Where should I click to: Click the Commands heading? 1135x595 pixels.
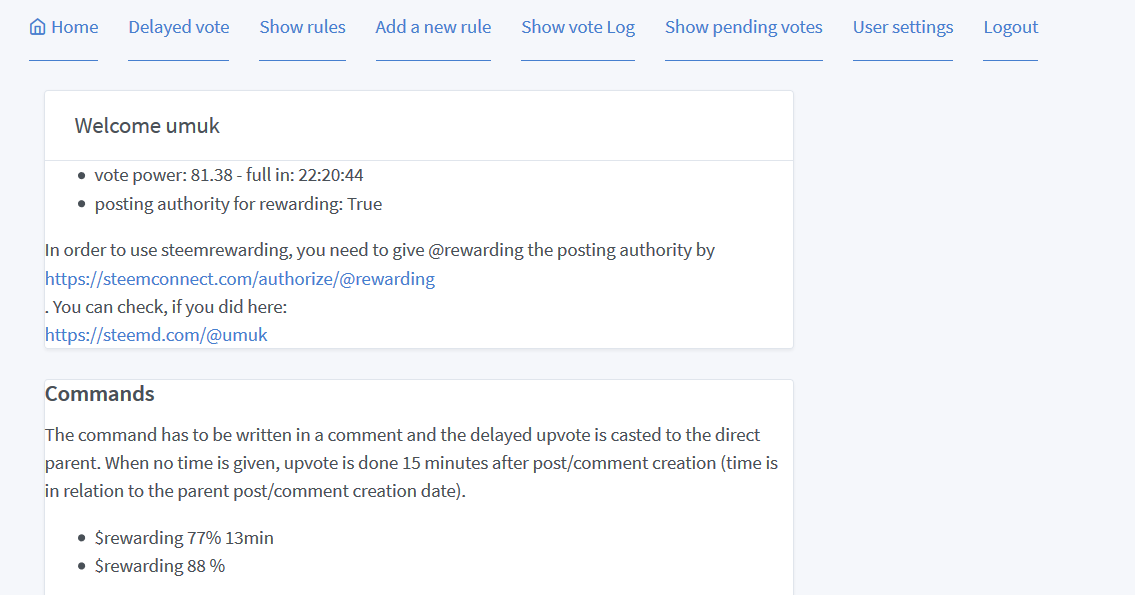tap(100, 394)
